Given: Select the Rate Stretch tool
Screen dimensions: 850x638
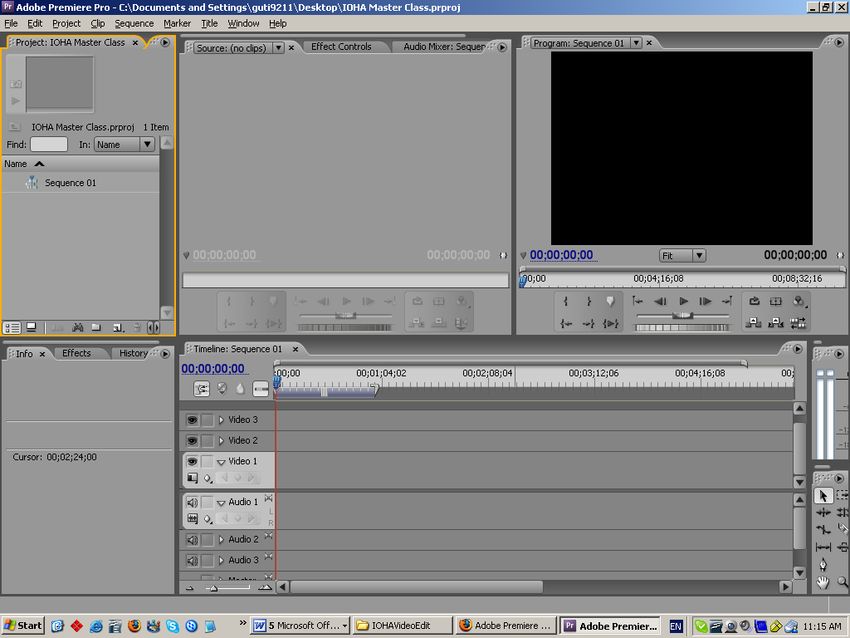Looking at the screenshot, I should tap(823, 530).
